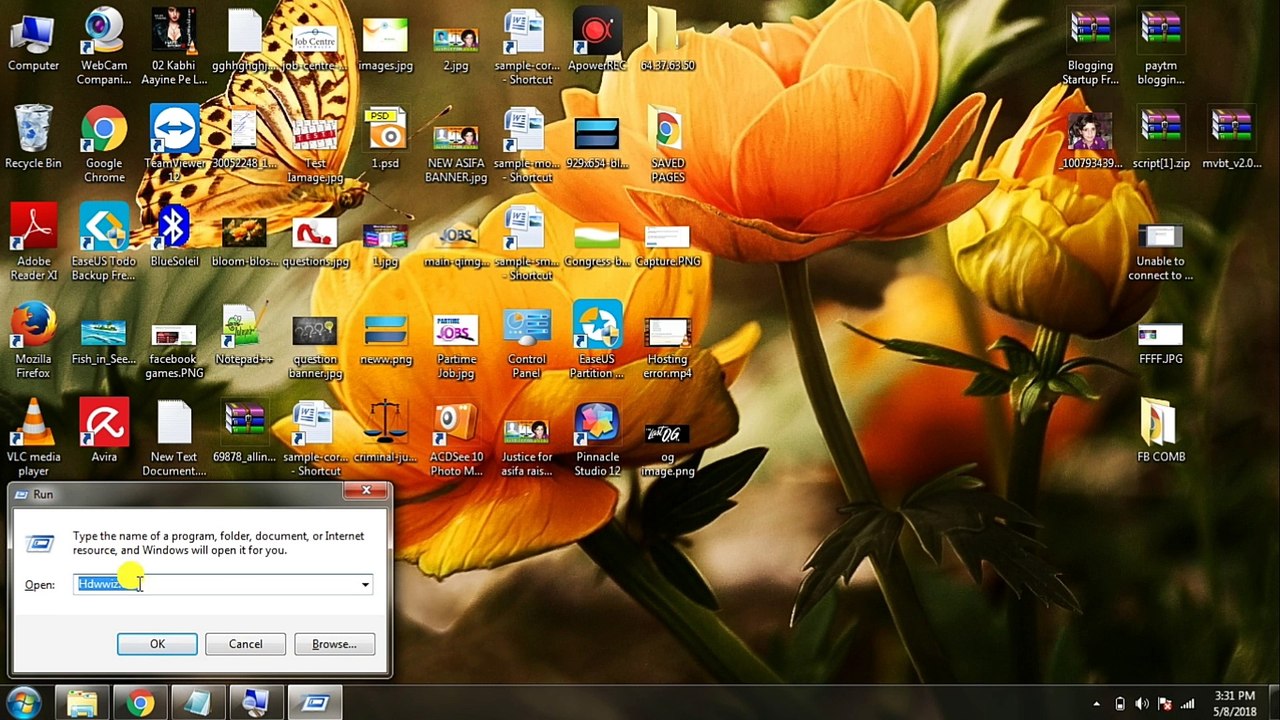
Task: Select the Notepad++ desktop icon
Action: (x=244, y=334)
